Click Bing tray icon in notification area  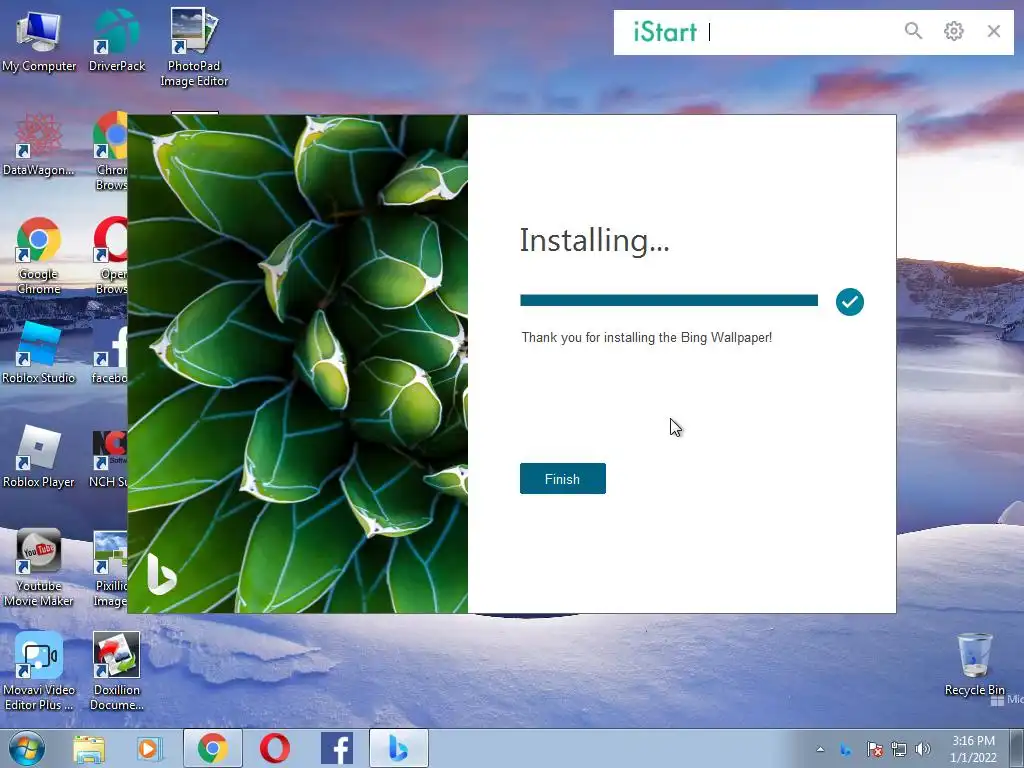[x=846, y=749]
